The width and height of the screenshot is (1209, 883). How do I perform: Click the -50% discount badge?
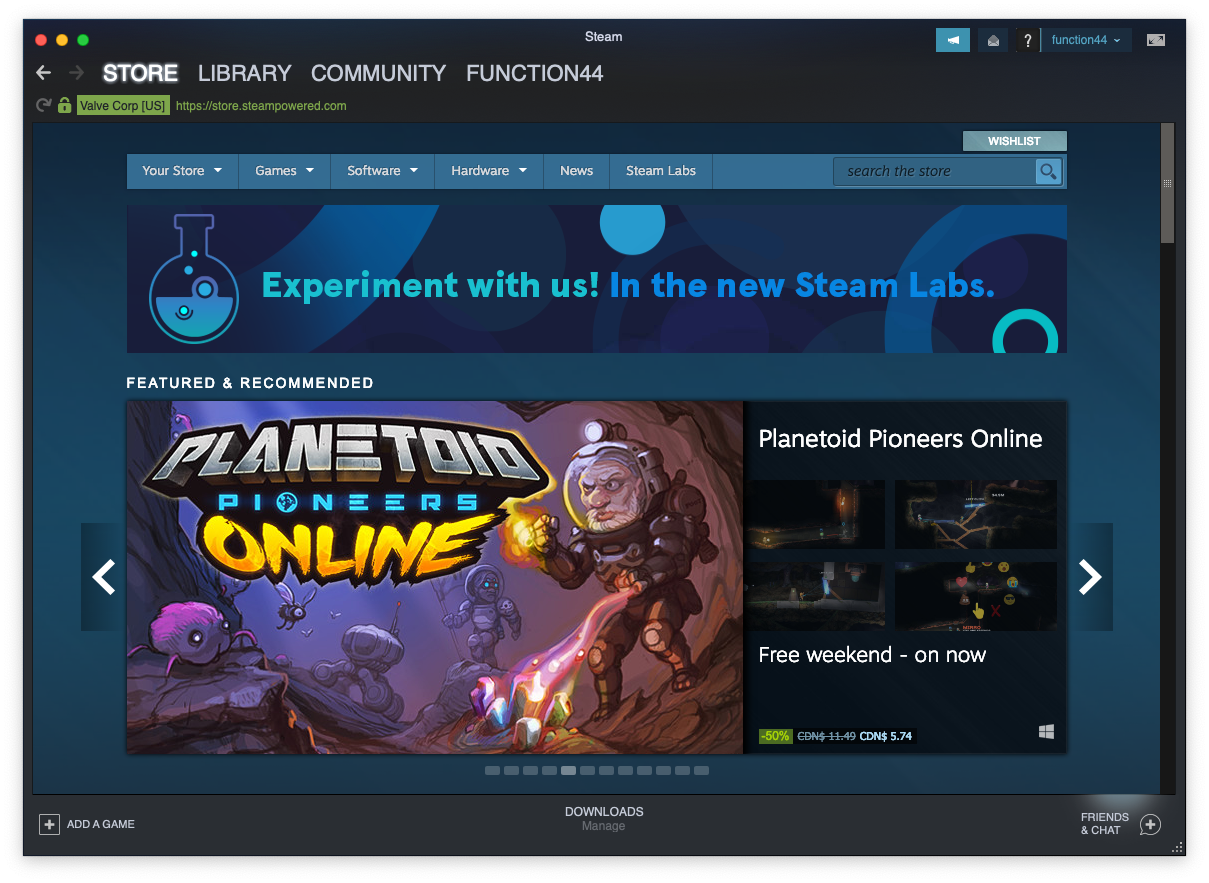tap(775, 736)
